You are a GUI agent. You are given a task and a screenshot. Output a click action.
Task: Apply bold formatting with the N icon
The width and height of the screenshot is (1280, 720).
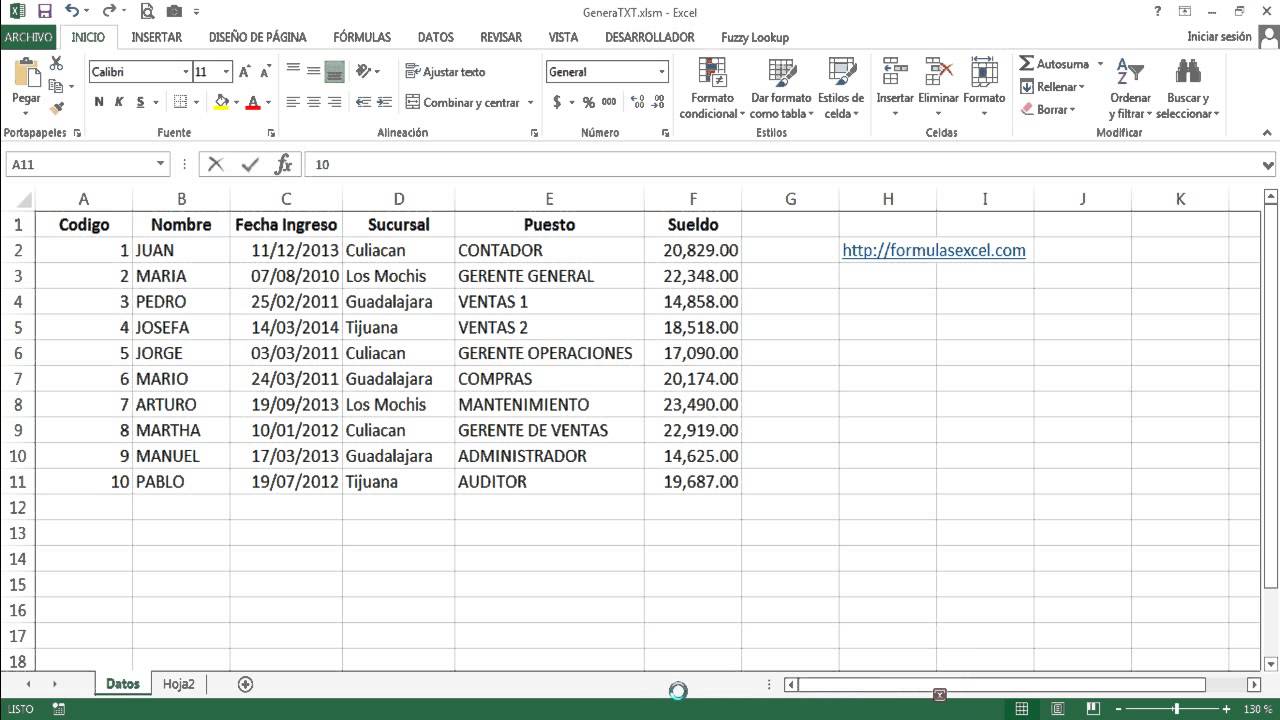97,102
